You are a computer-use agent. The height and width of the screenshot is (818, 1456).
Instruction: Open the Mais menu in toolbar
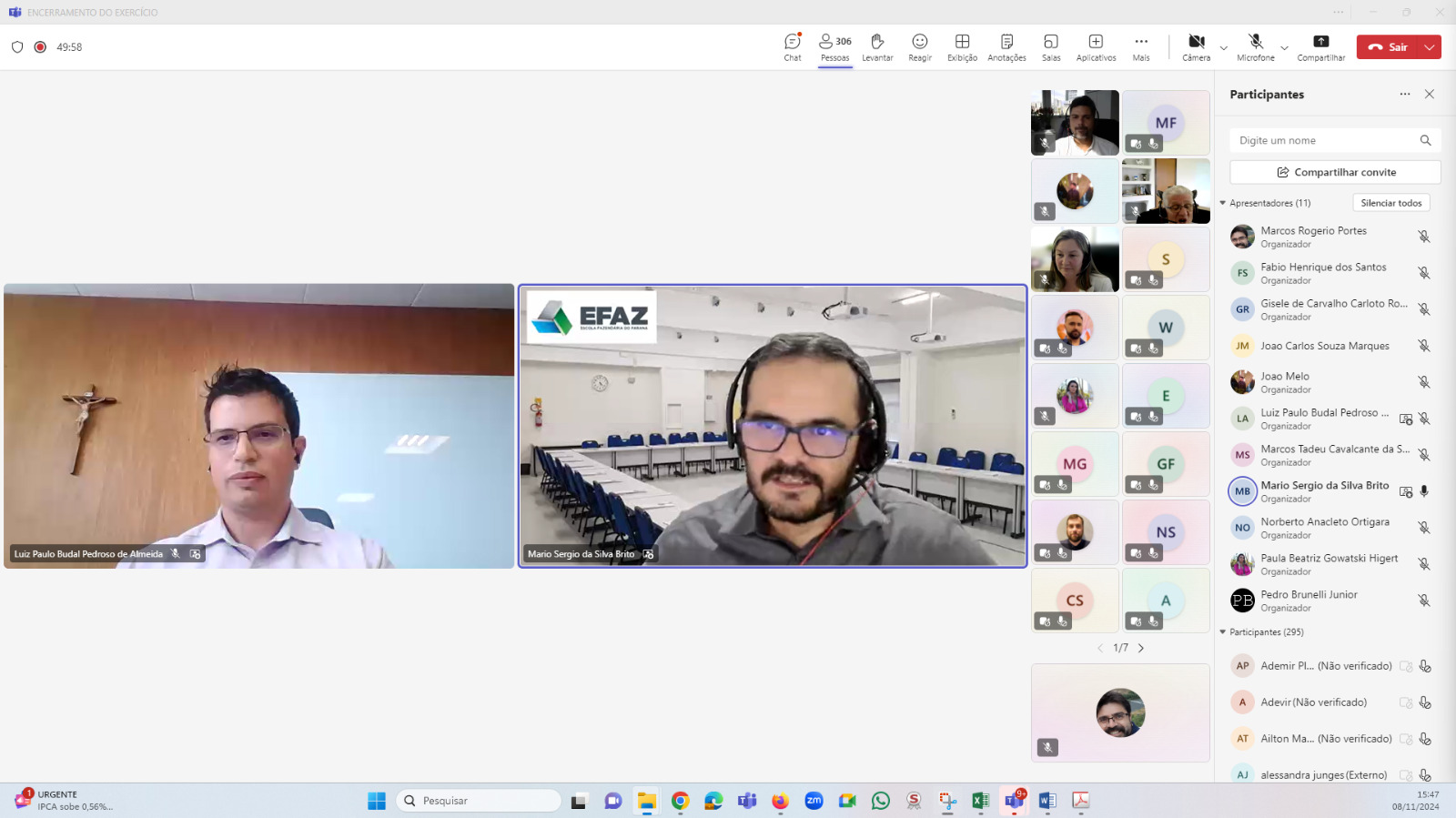click(x=1141, y=47)
